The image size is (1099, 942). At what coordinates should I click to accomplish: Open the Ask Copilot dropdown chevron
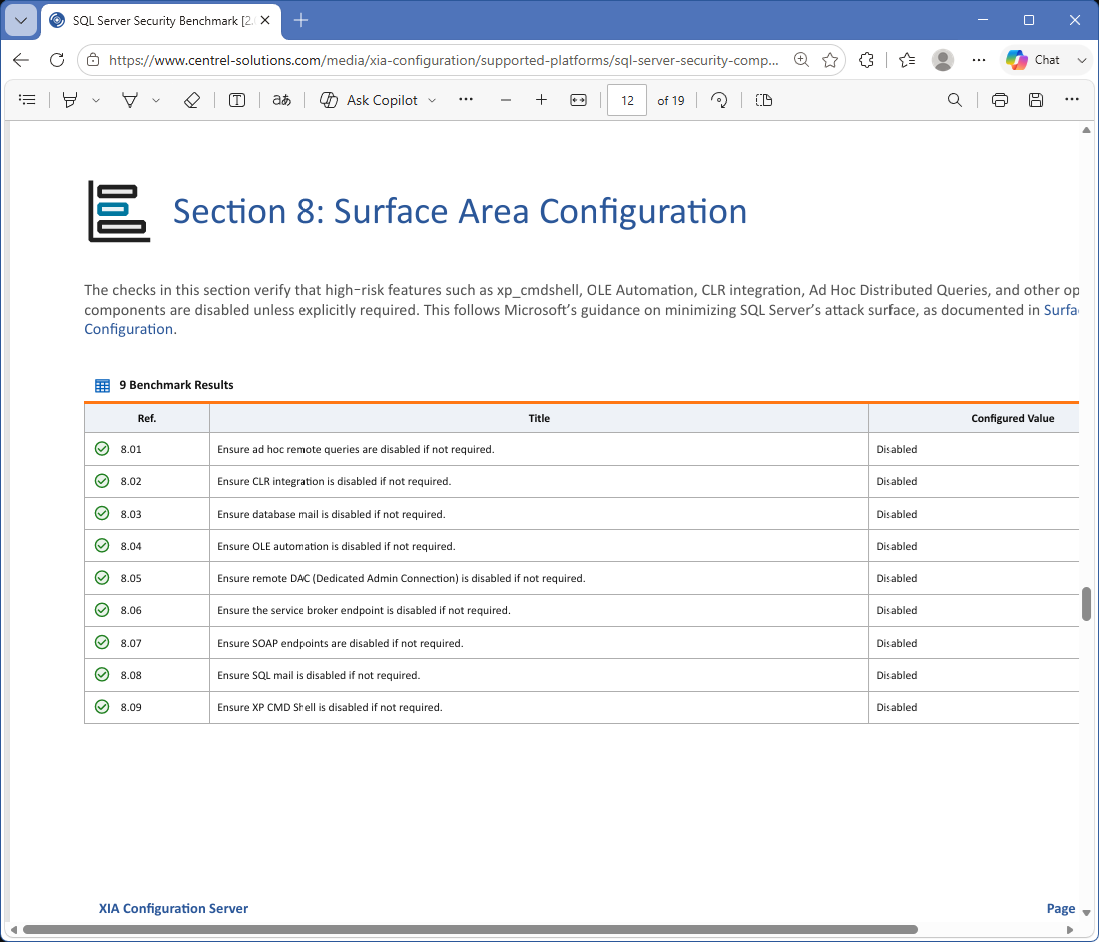(x=432, y=100)
